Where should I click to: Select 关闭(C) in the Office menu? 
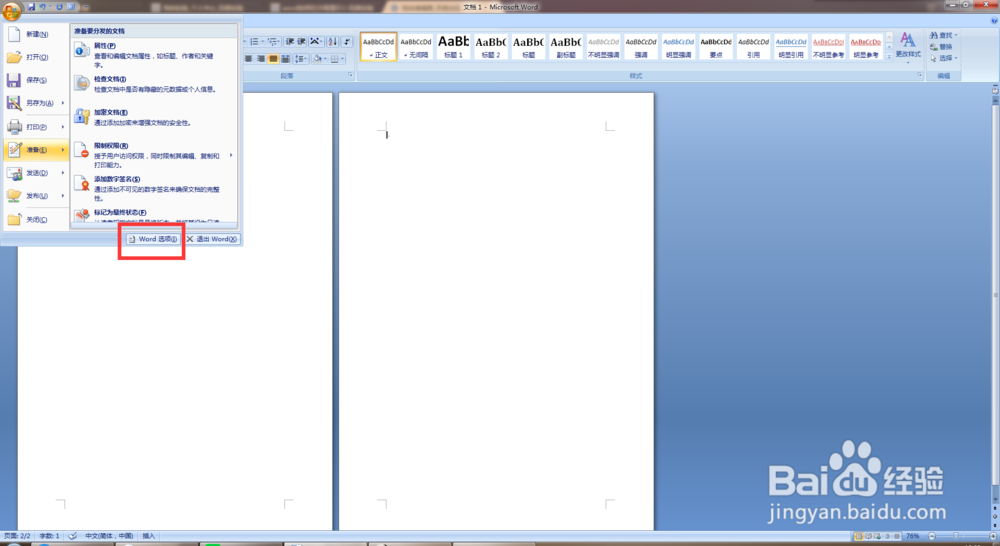36,219
